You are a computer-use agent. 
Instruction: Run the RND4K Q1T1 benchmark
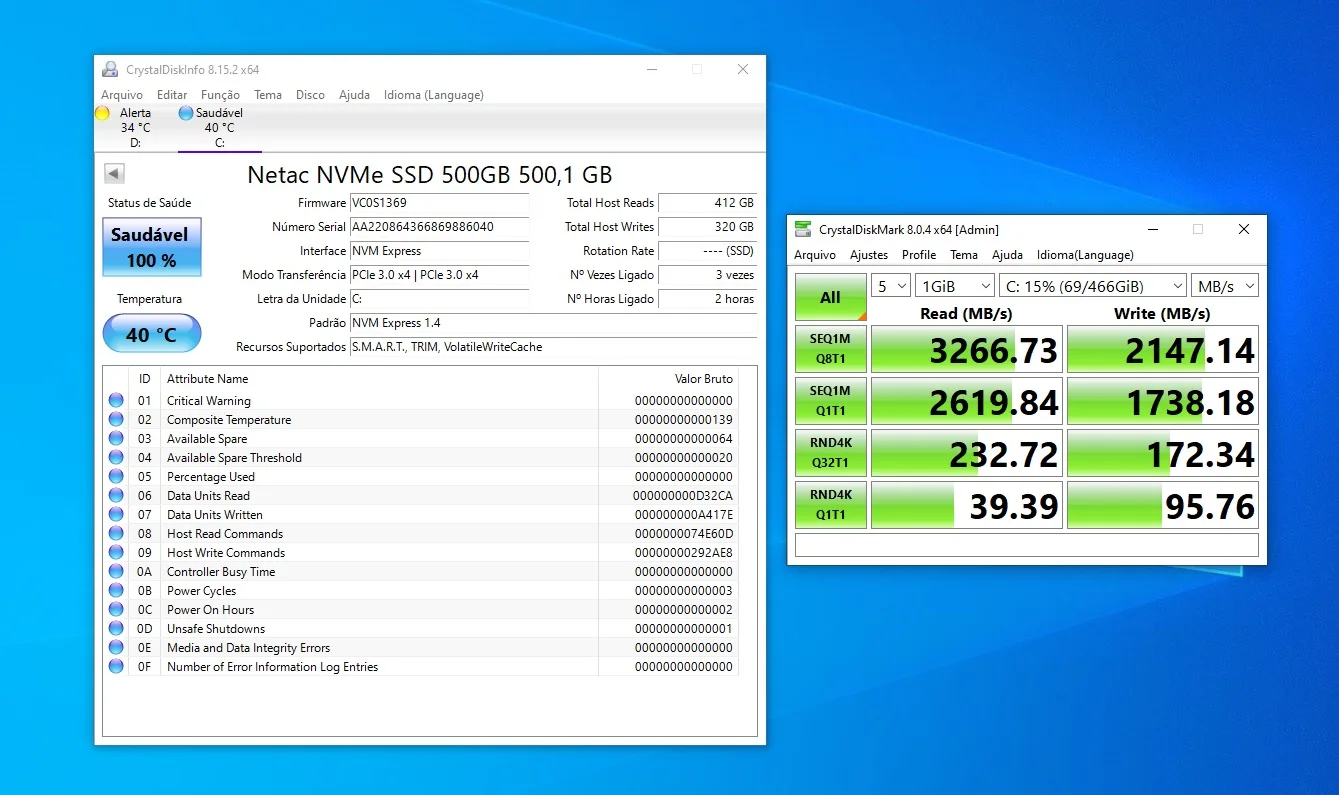point(831,505)
